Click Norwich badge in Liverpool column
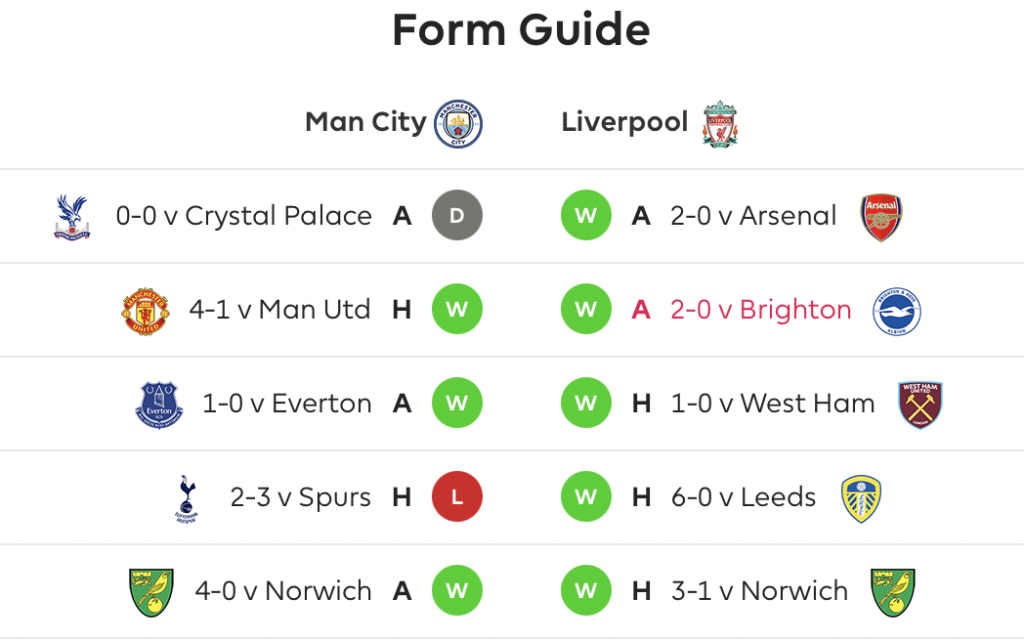This screenshot has height=641, width=1024. point(893,593)
